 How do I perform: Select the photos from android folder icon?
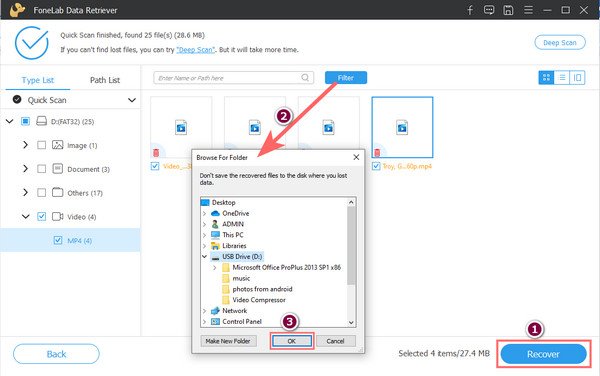pyautogui.click(x=226, y=289)
